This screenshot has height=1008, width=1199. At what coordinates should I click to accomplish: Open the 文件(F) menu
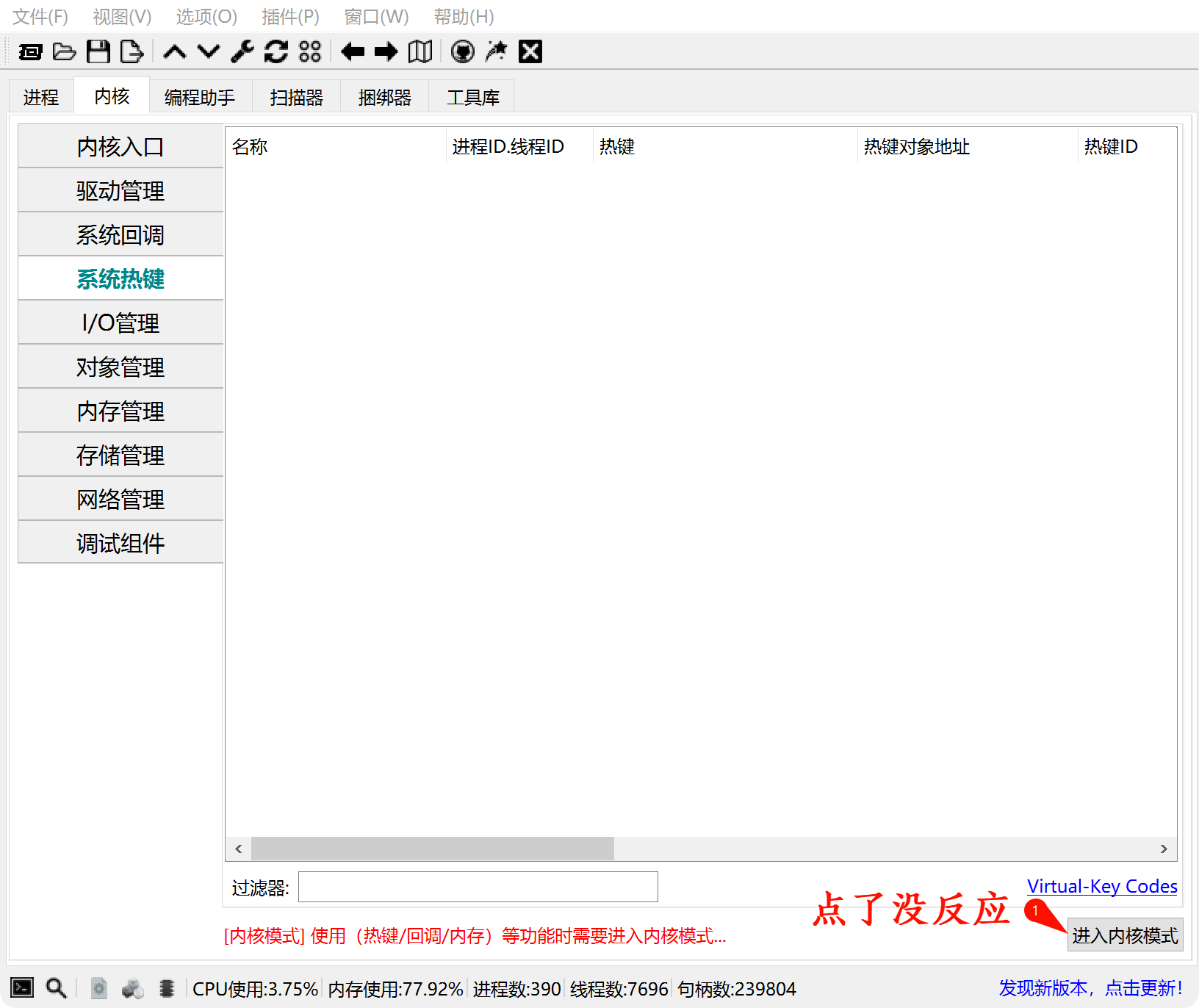click(x=40, y=16)
